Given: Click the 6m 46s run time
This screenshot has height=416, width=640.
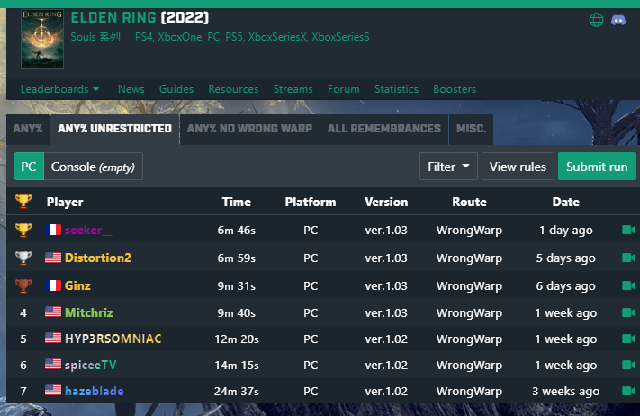Looking at the screenshot, I should pos(237,230).
